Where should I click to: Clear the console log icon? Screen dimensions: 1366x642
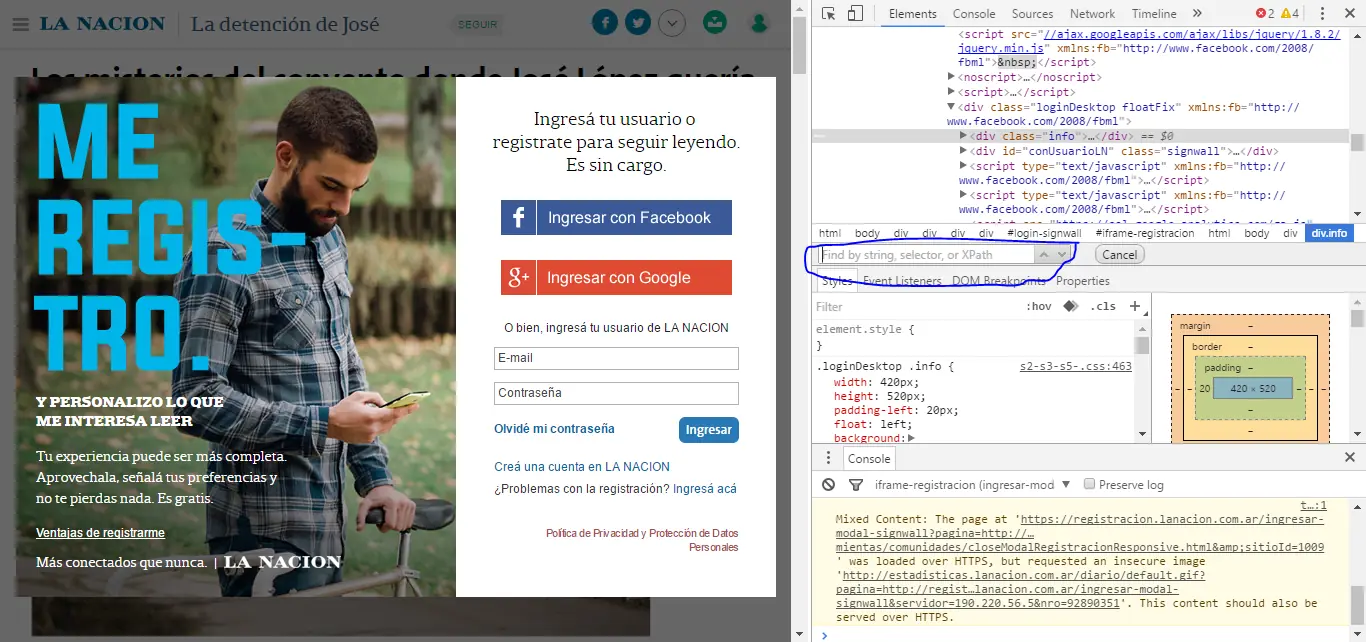(x=828, y=485)
